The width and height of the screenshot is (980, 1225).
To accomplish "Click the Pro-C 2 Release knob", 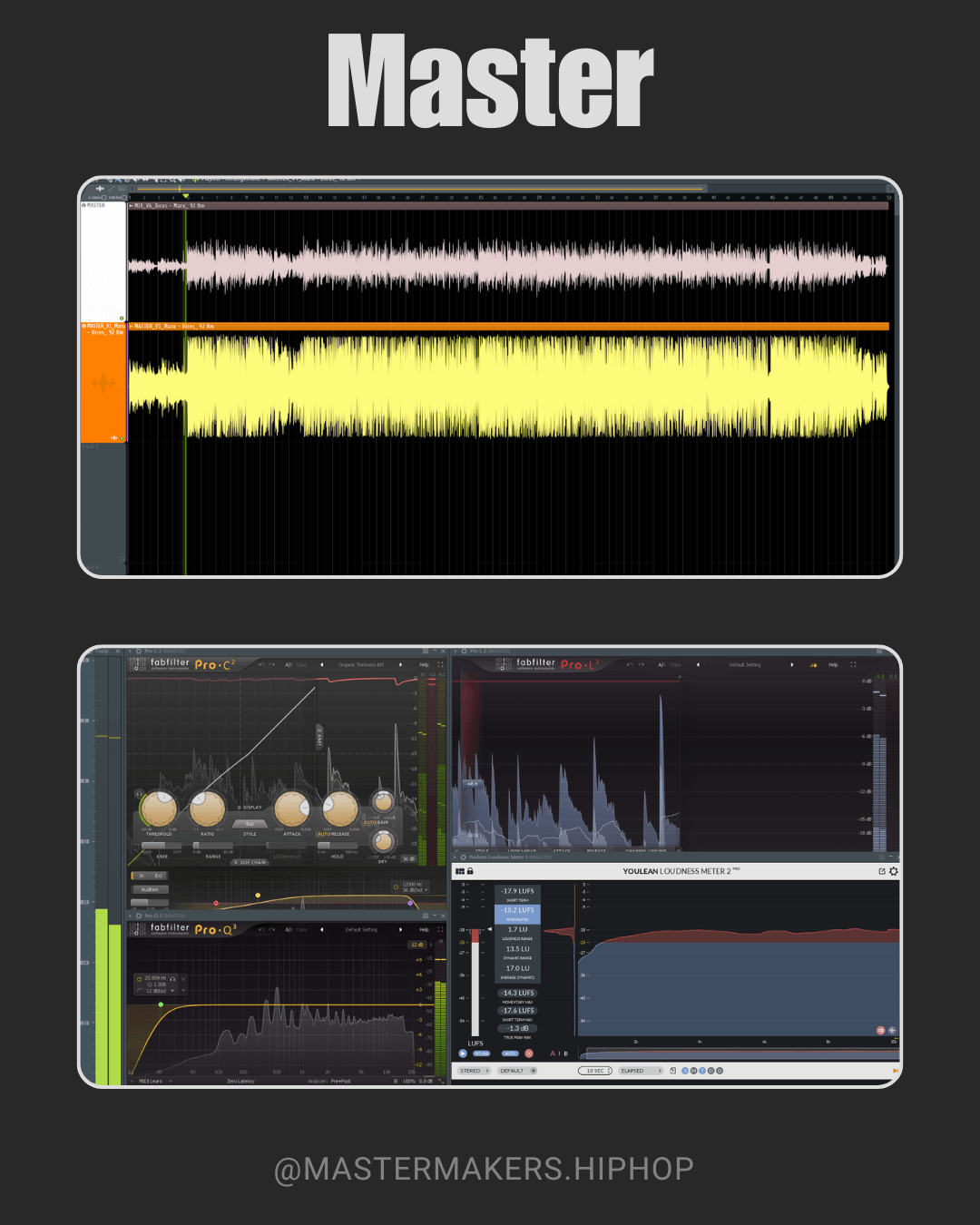I will (340, 809).
